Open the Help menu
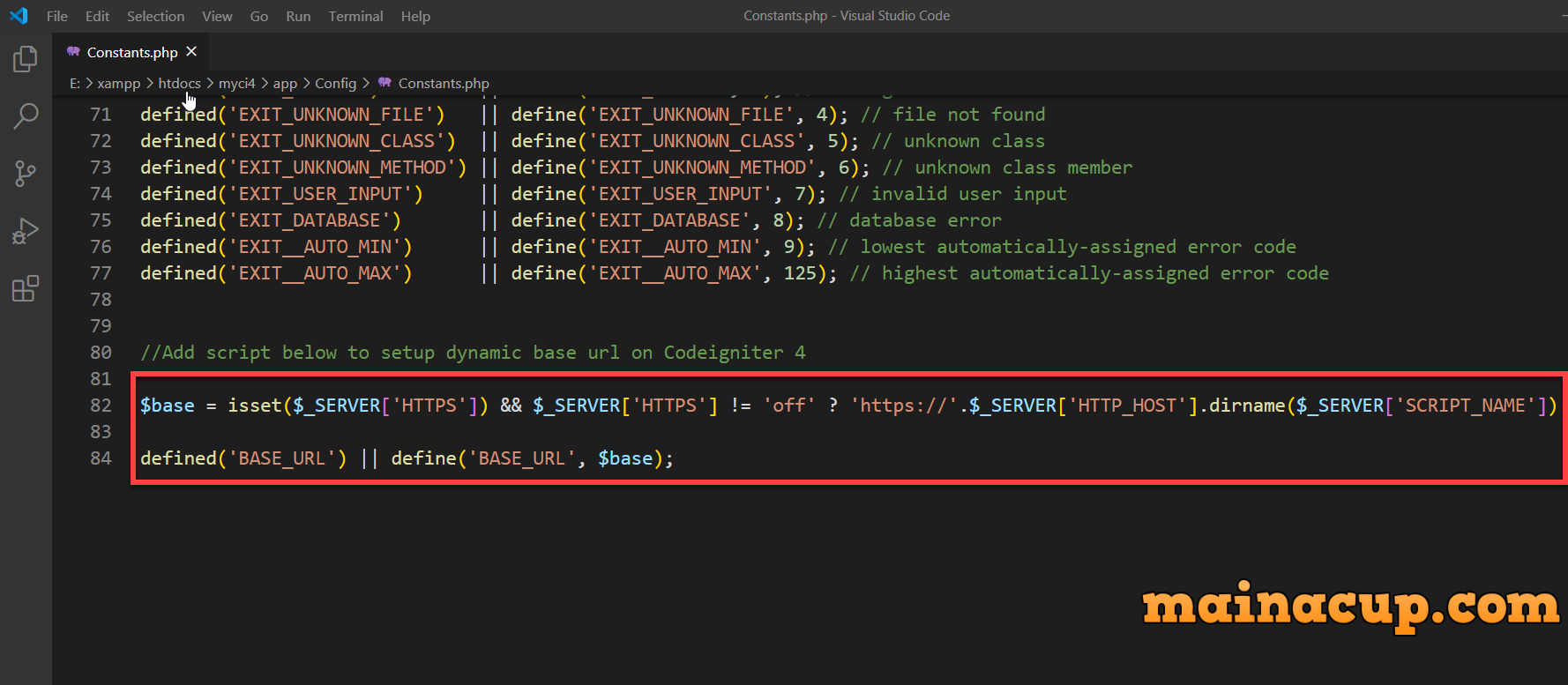The height and width of the screenshot is (685, 1568). point(415,16)
